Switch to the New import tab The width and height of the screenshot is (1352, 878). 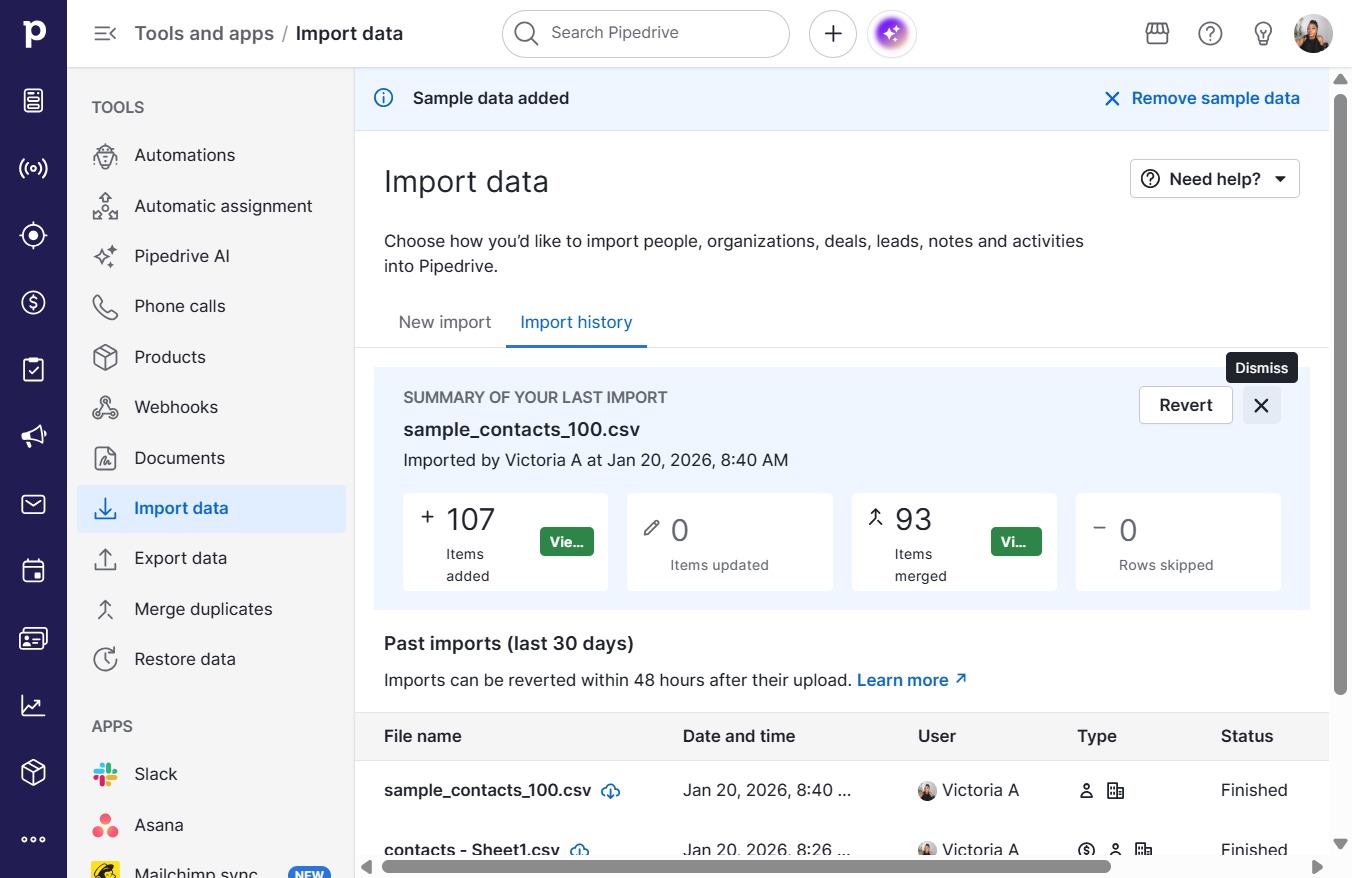tap(445, 322)
